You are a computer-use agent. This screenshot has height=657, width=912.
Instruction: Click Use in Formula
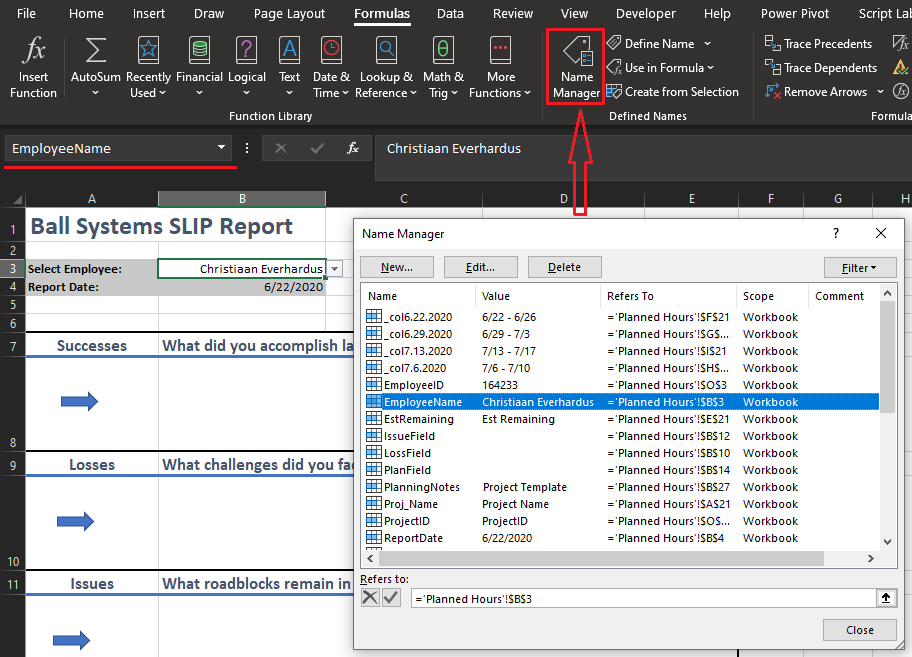(660, 68)
